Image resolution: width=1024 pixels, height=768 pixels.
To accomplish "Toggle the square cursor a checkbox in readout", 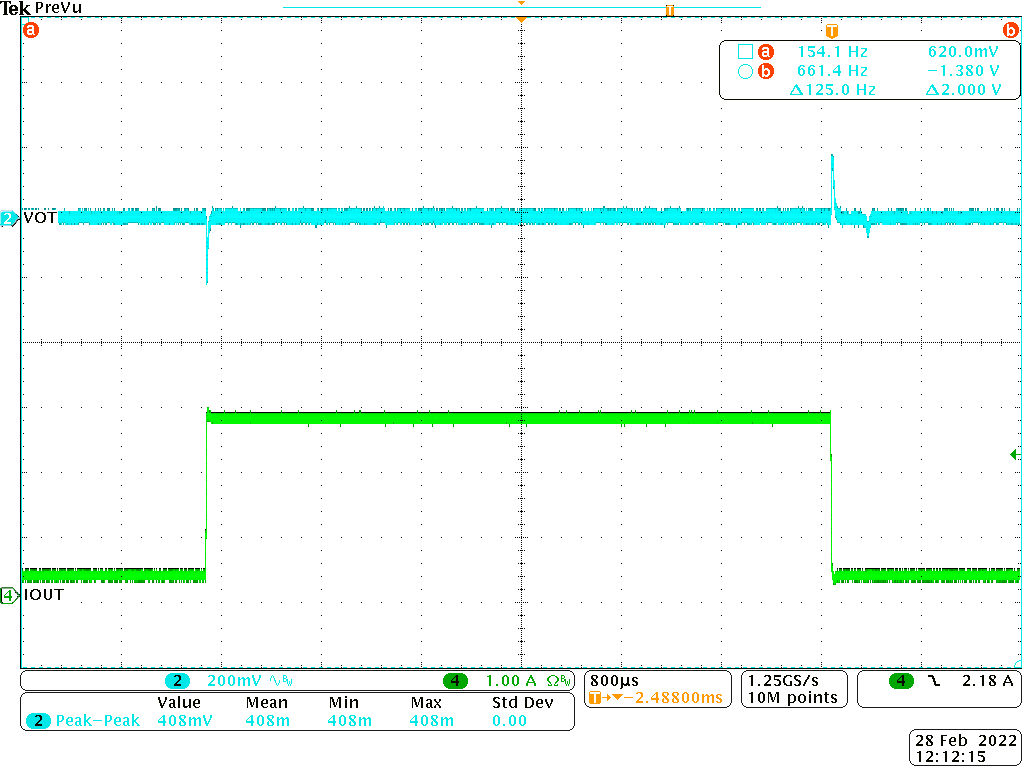I will [744, 51].
